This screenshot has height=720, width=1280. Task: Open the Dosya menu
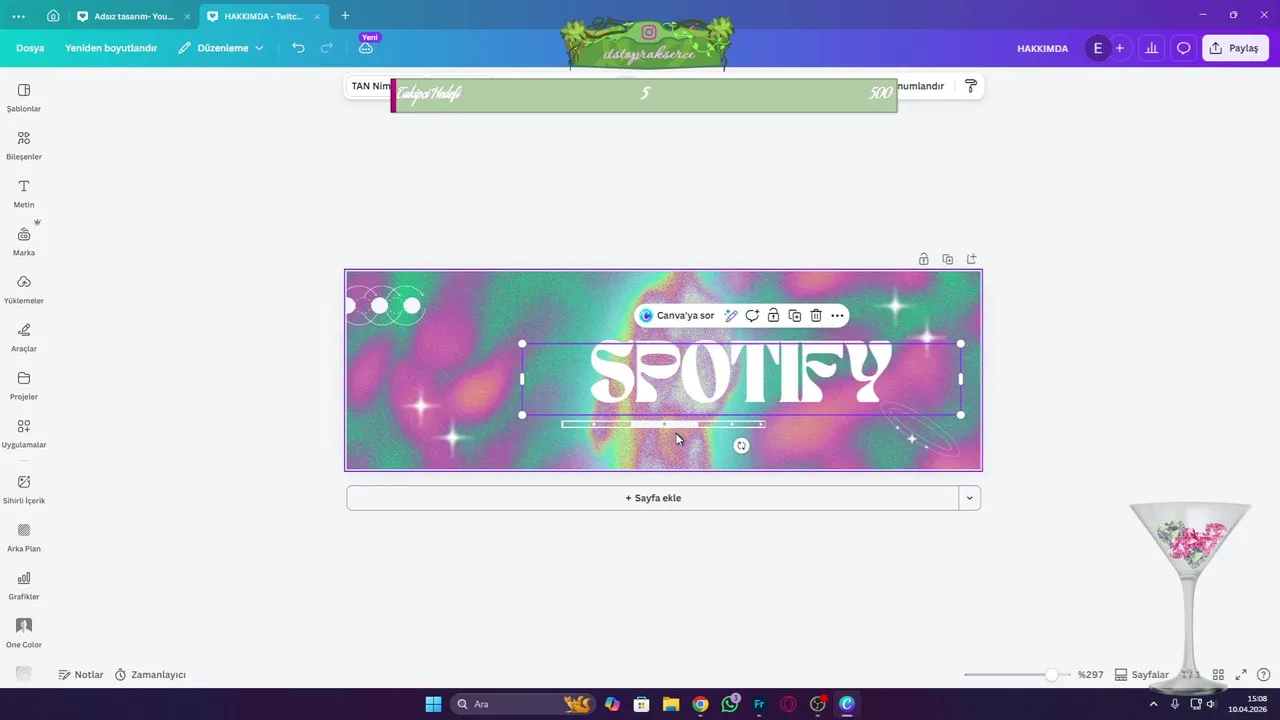(30, 48)
